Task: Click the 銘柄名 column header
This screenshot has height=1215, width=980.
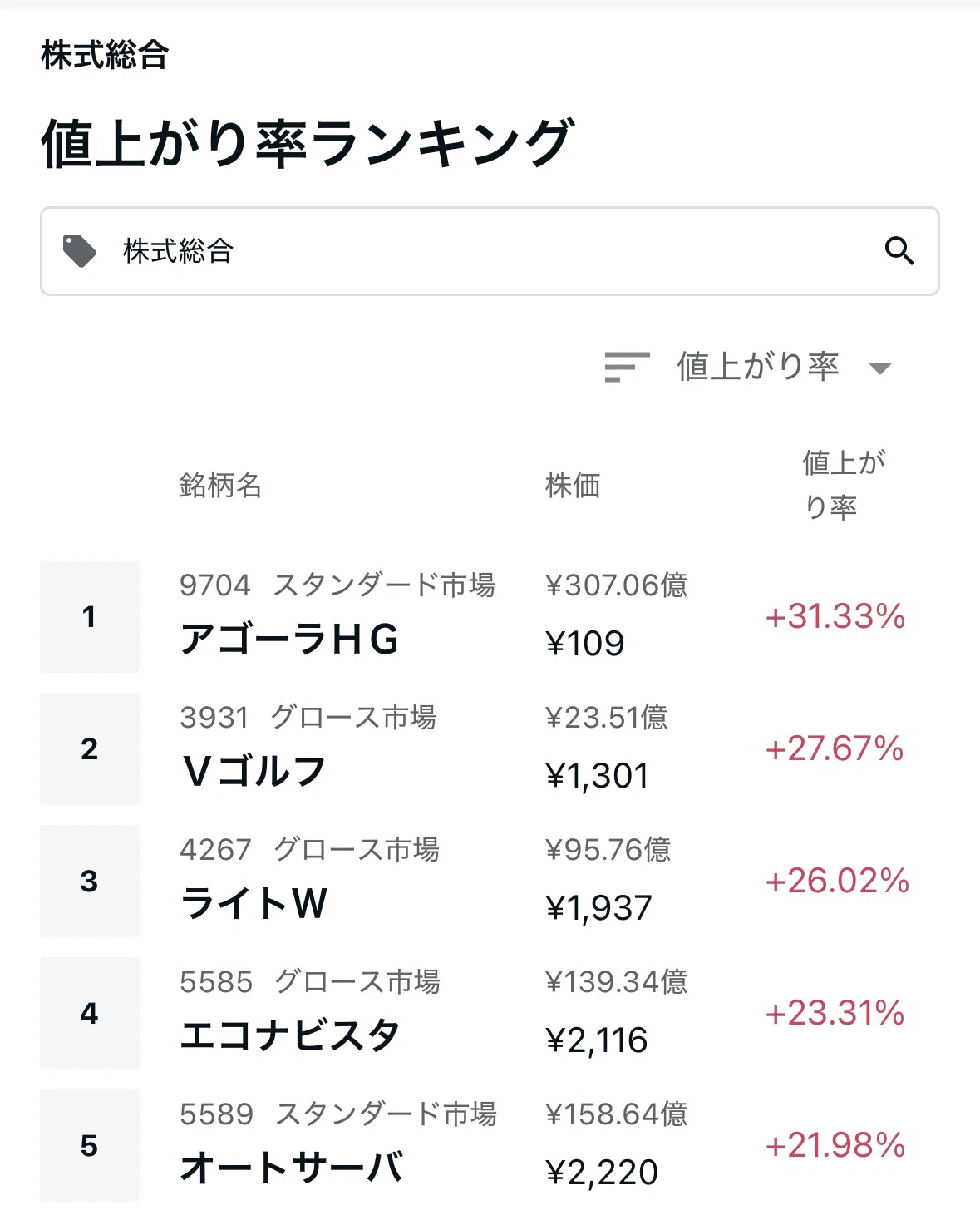Action: 221,485
